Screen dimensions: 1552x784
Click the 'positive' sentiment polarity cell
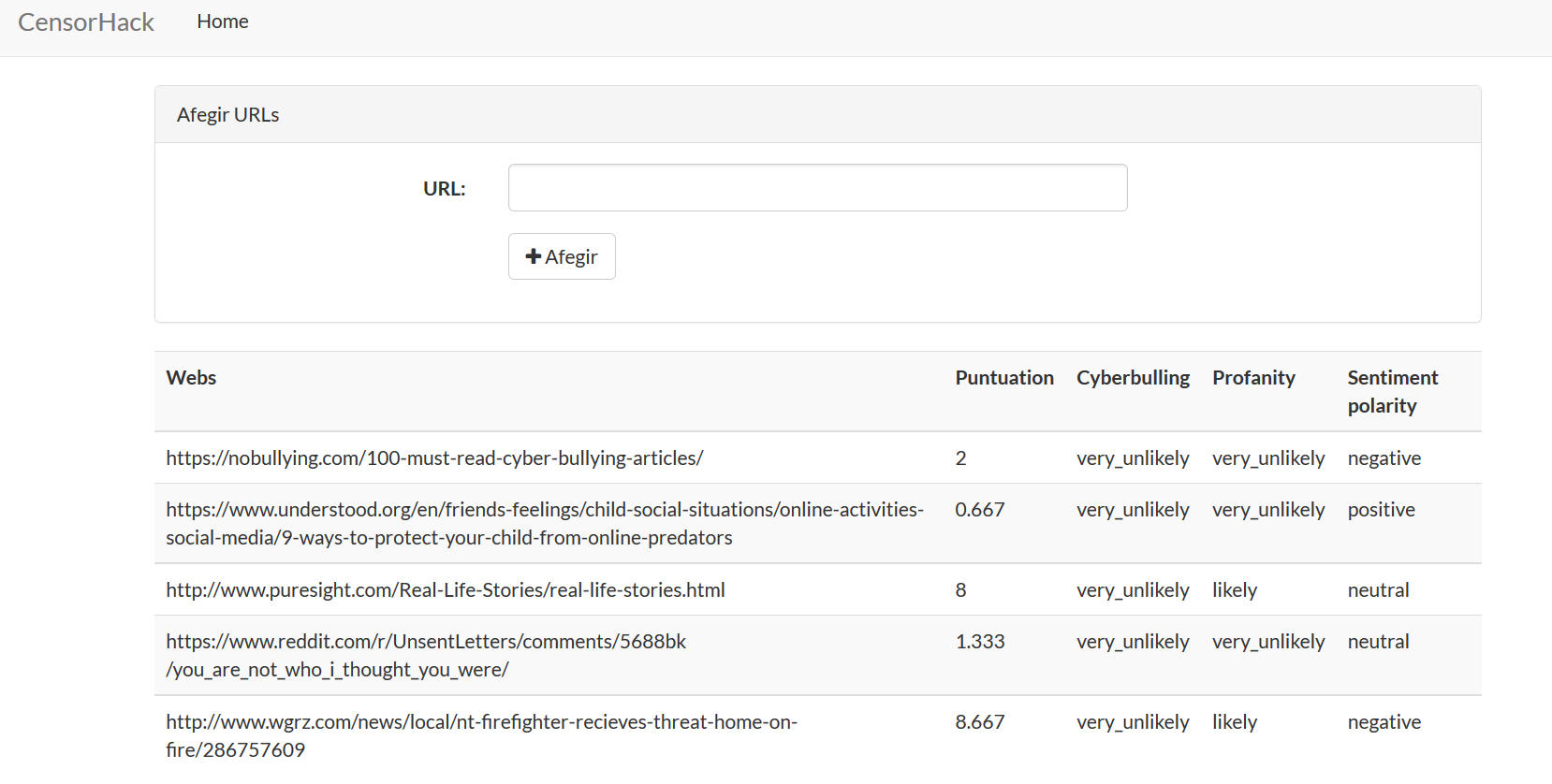[x=1381, y=510]
